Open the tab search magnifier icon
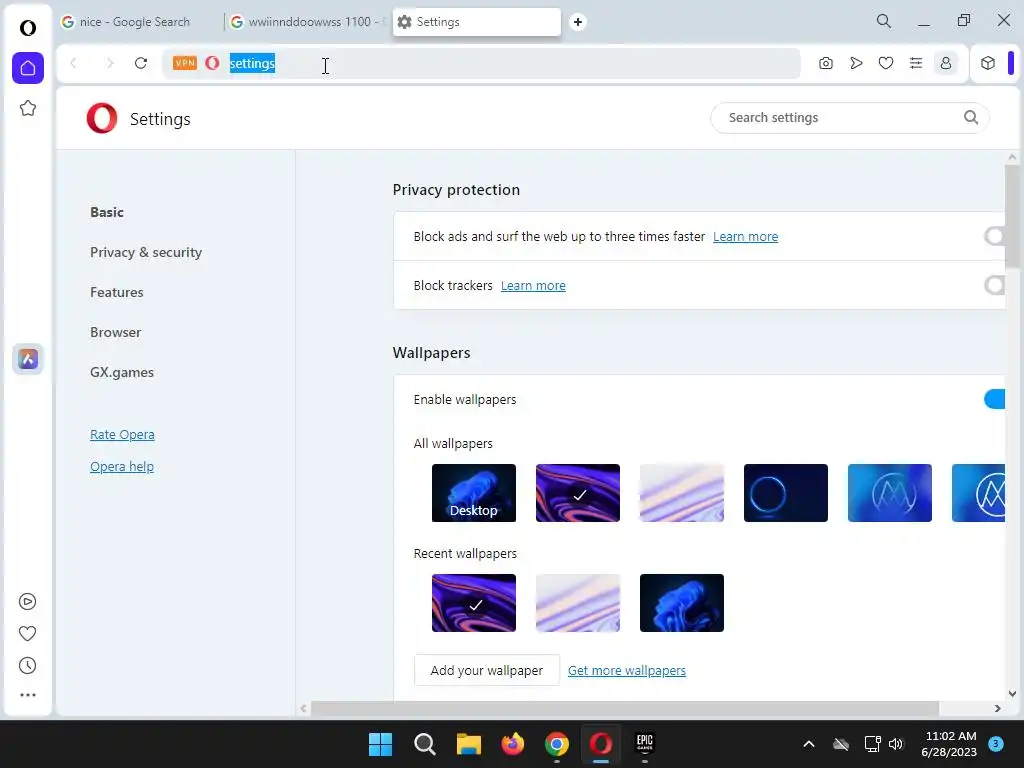Viewport: 1024px width, 768px height. 884,21
